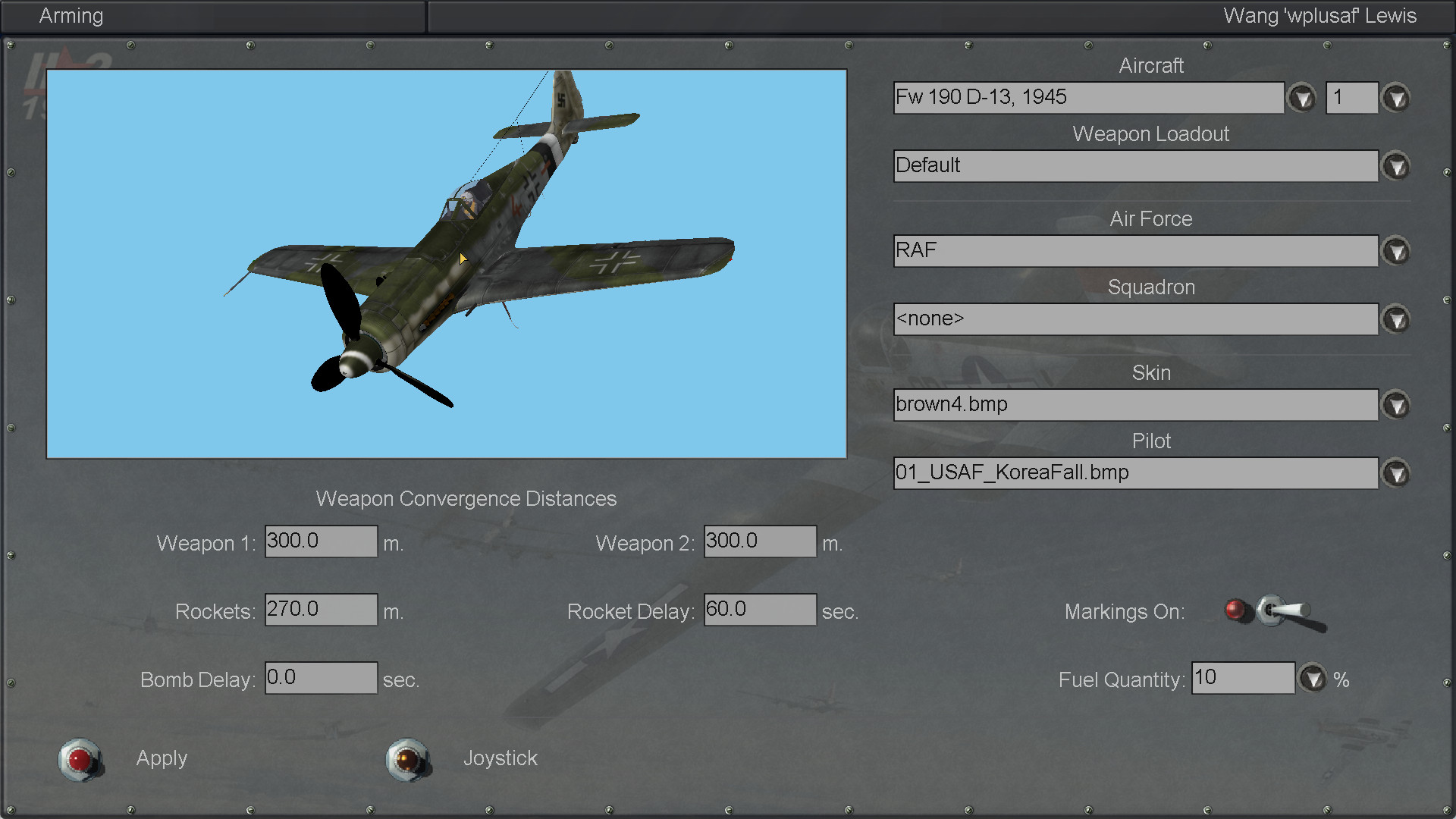The image size is (1456, 819).
Task: Click the Joystick text label
Action: click(x=500, y=758)
